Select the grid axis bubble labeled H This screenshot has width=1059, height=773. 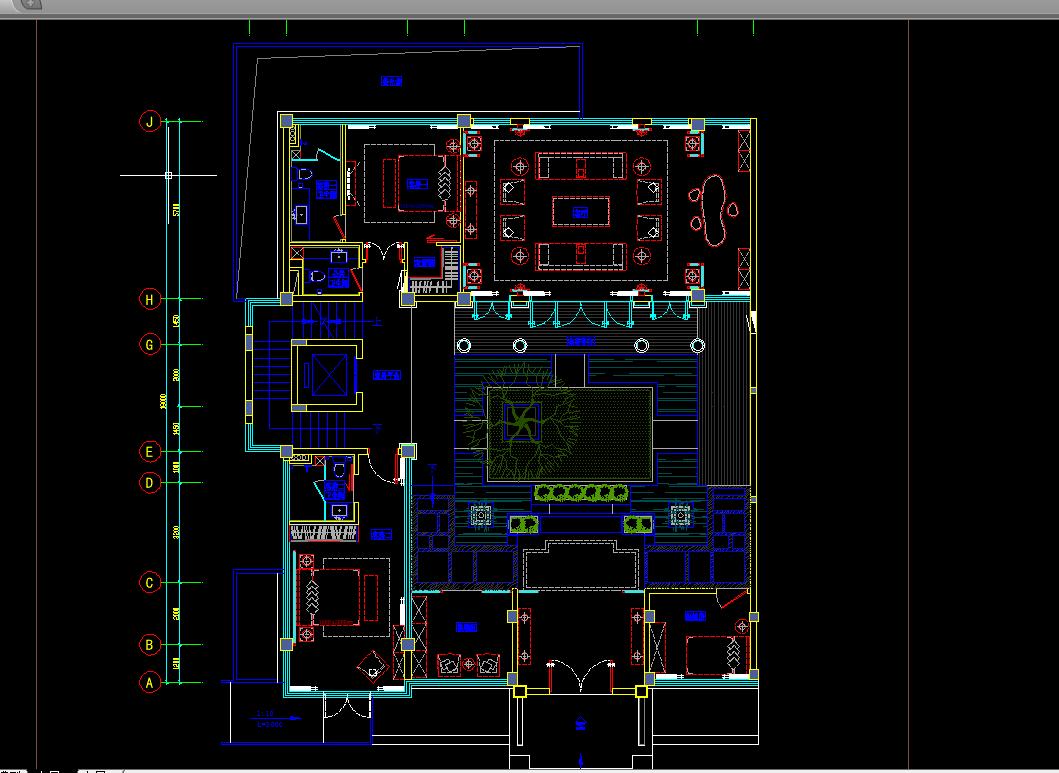click(150, 299)
